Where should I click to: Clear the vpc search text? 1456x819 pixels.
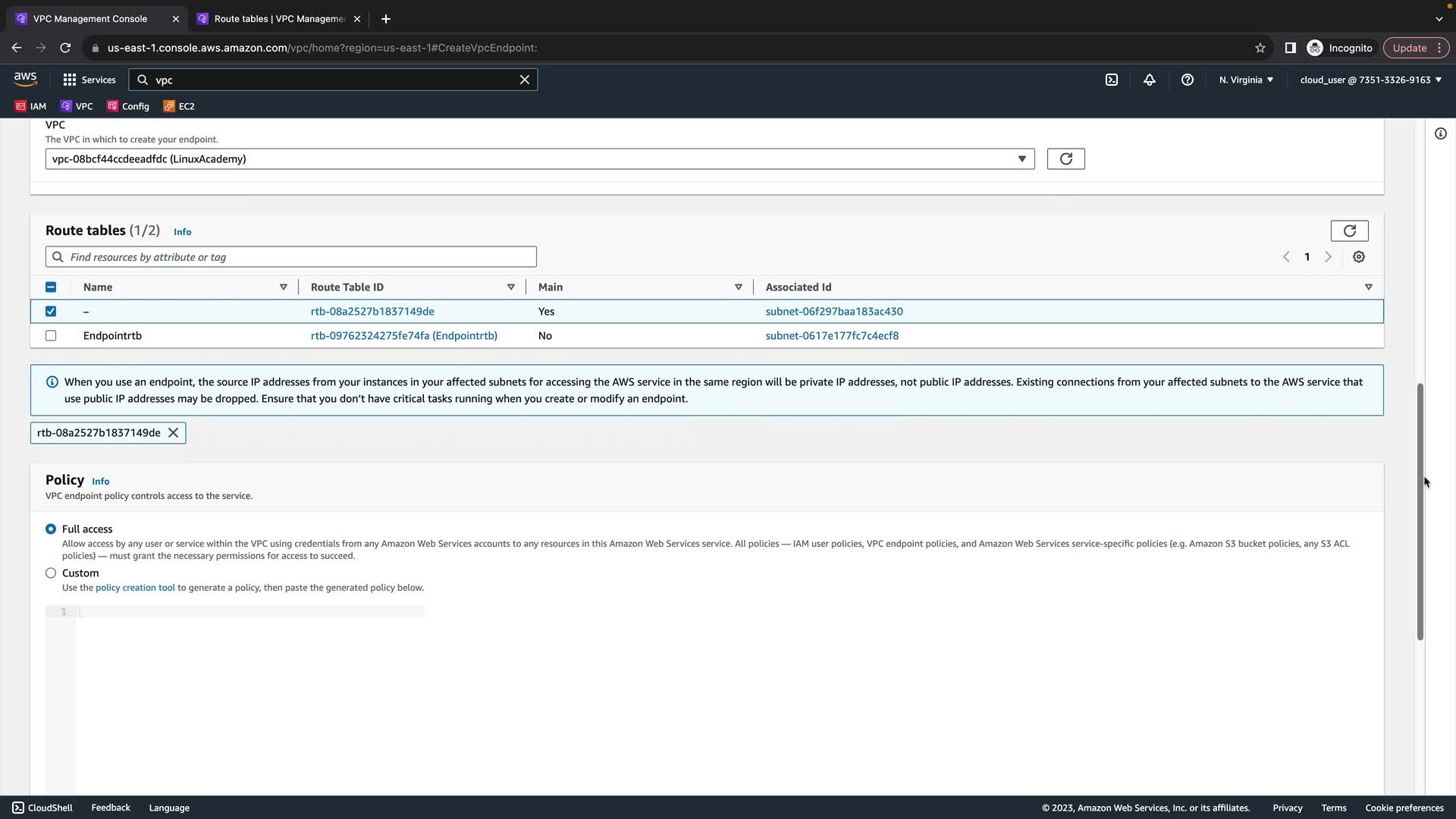click(x=524, y=80)
